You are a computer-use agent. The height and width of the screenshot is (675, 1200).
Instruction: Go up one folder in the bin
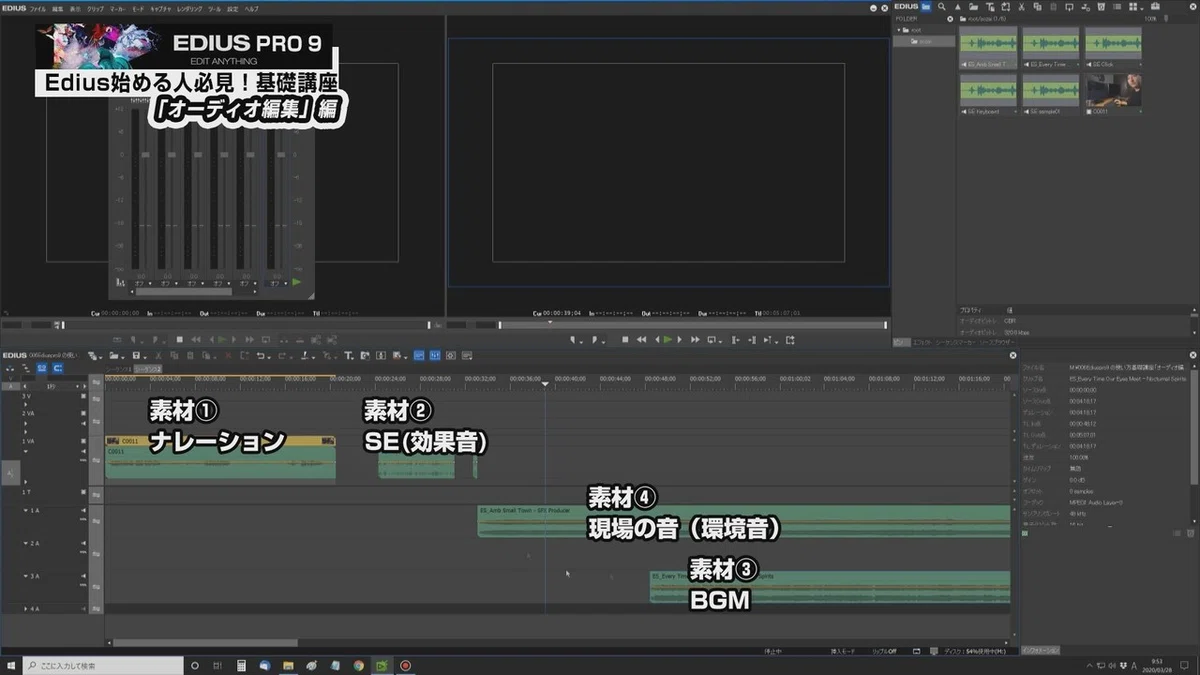pos(958,6)
